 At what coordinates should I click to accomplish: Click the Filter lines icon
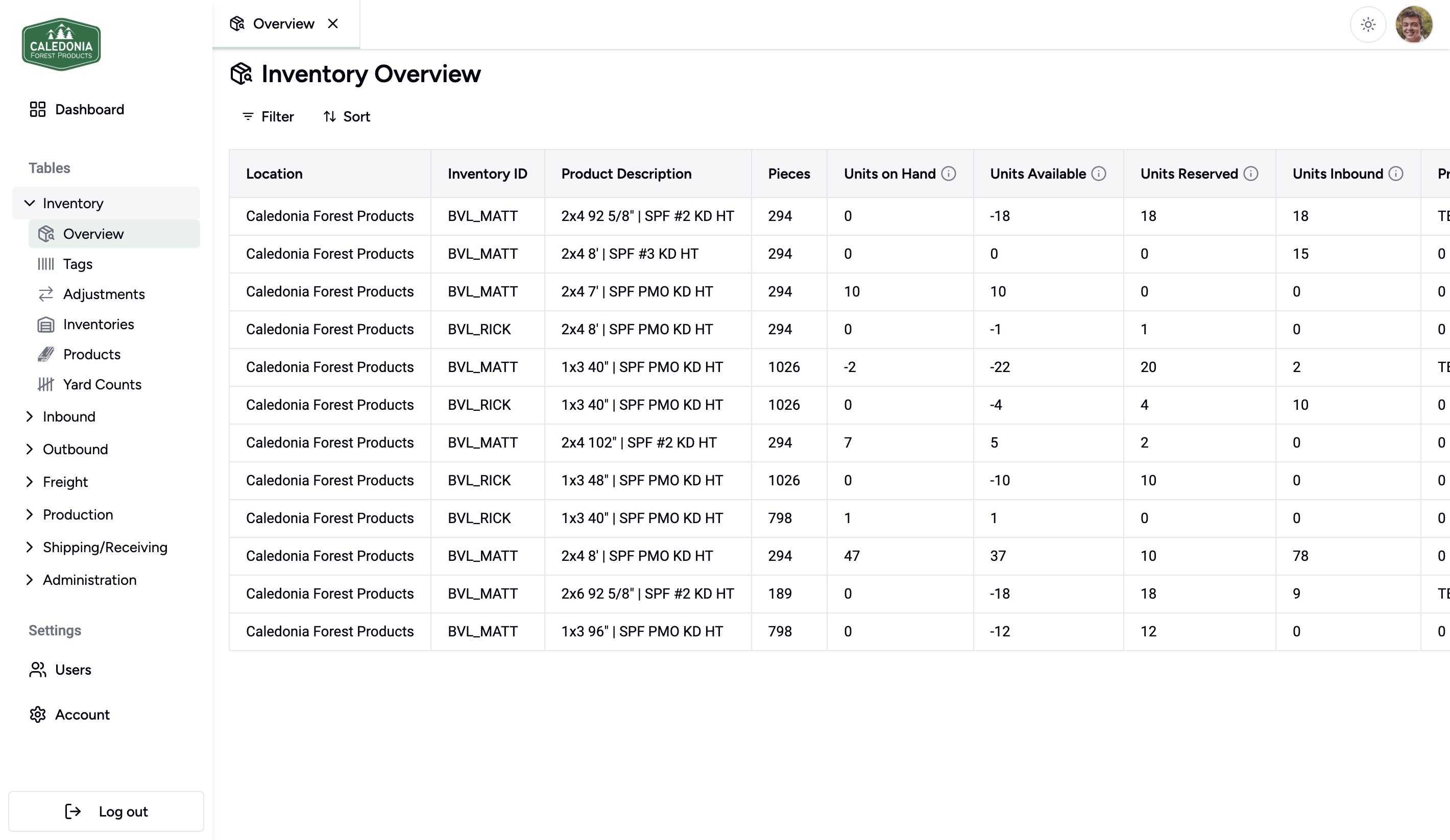coord(248,117)
